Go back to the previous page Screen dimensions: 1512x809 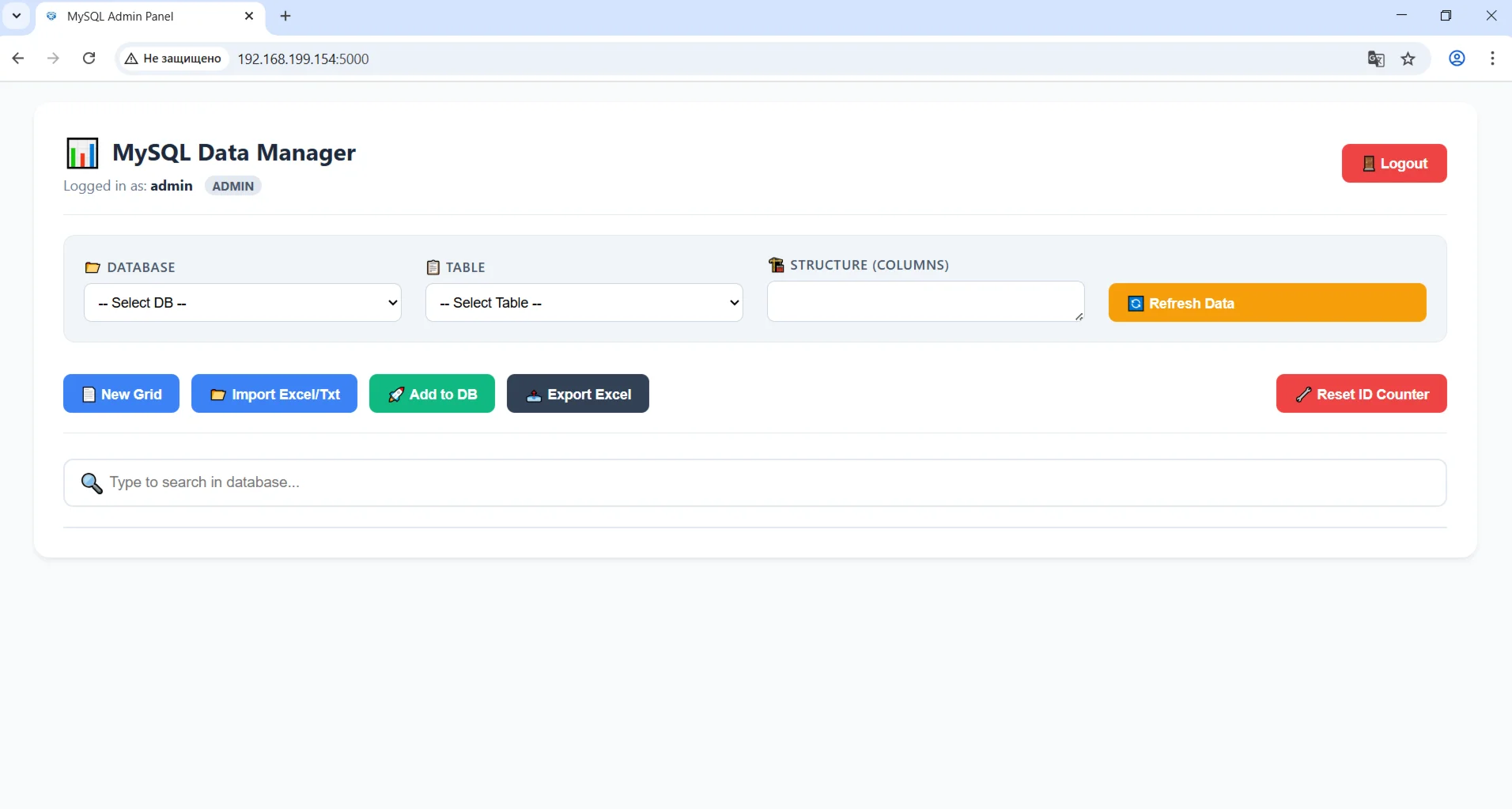[x=18, y=59]
